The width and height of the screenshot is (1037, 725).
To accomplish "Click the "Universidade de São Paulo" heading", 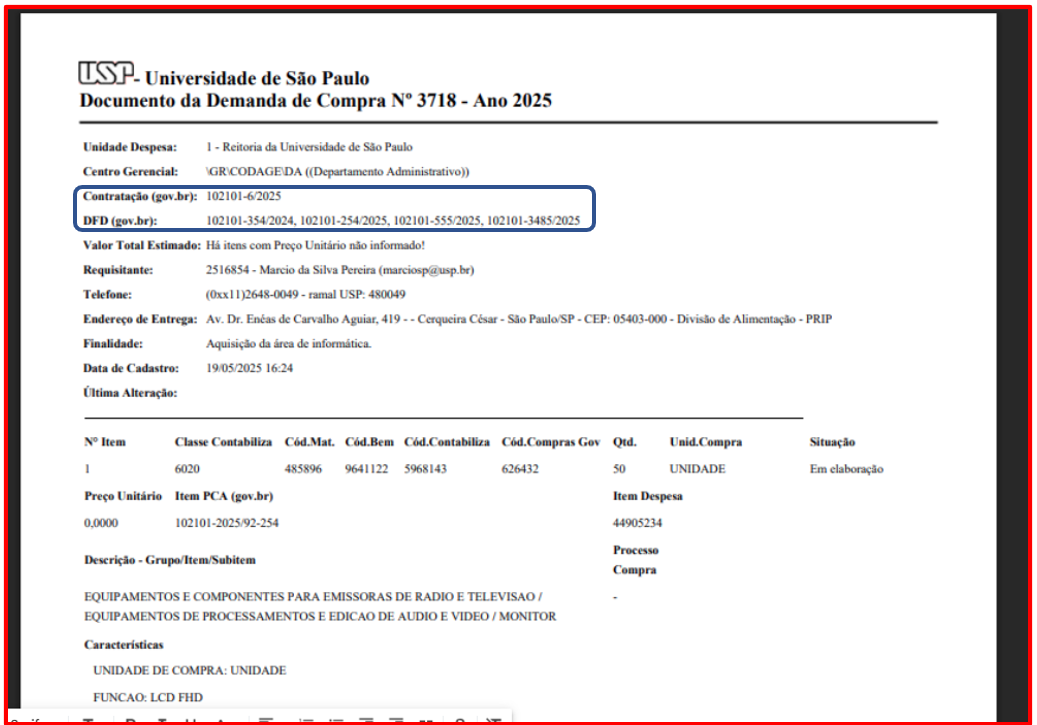I will [257, 78].
